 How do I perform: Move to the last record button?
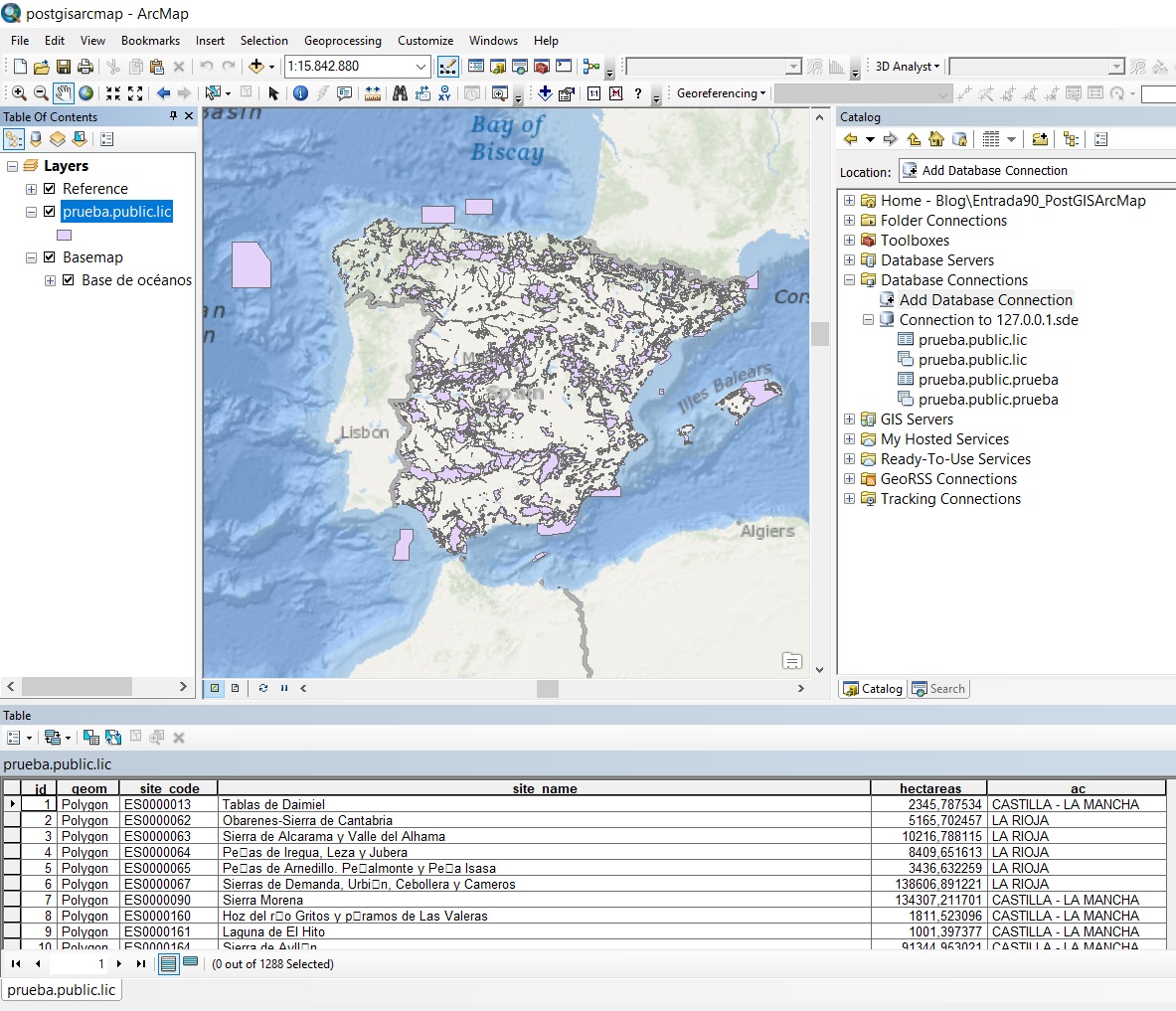click(141, 963)
